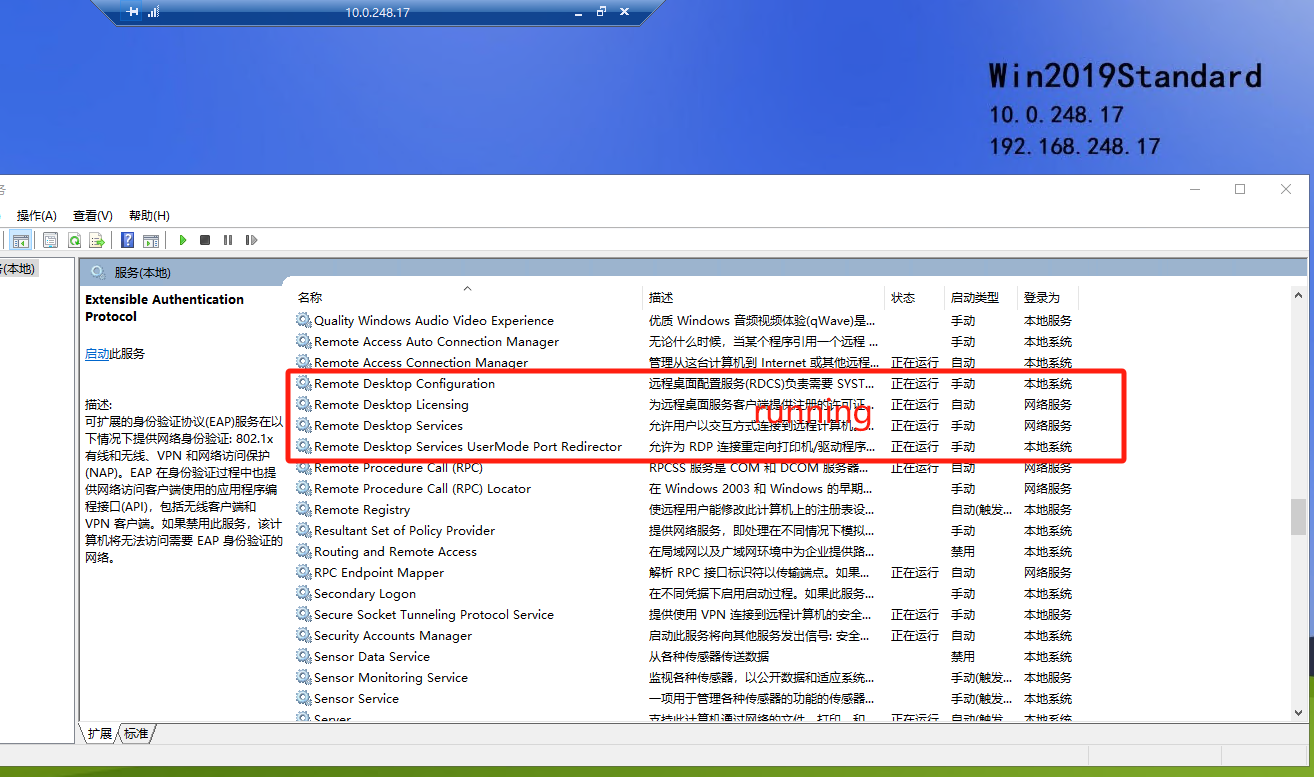
Task: Click gear icon beside Remote Registry
Action: point(304,509)
